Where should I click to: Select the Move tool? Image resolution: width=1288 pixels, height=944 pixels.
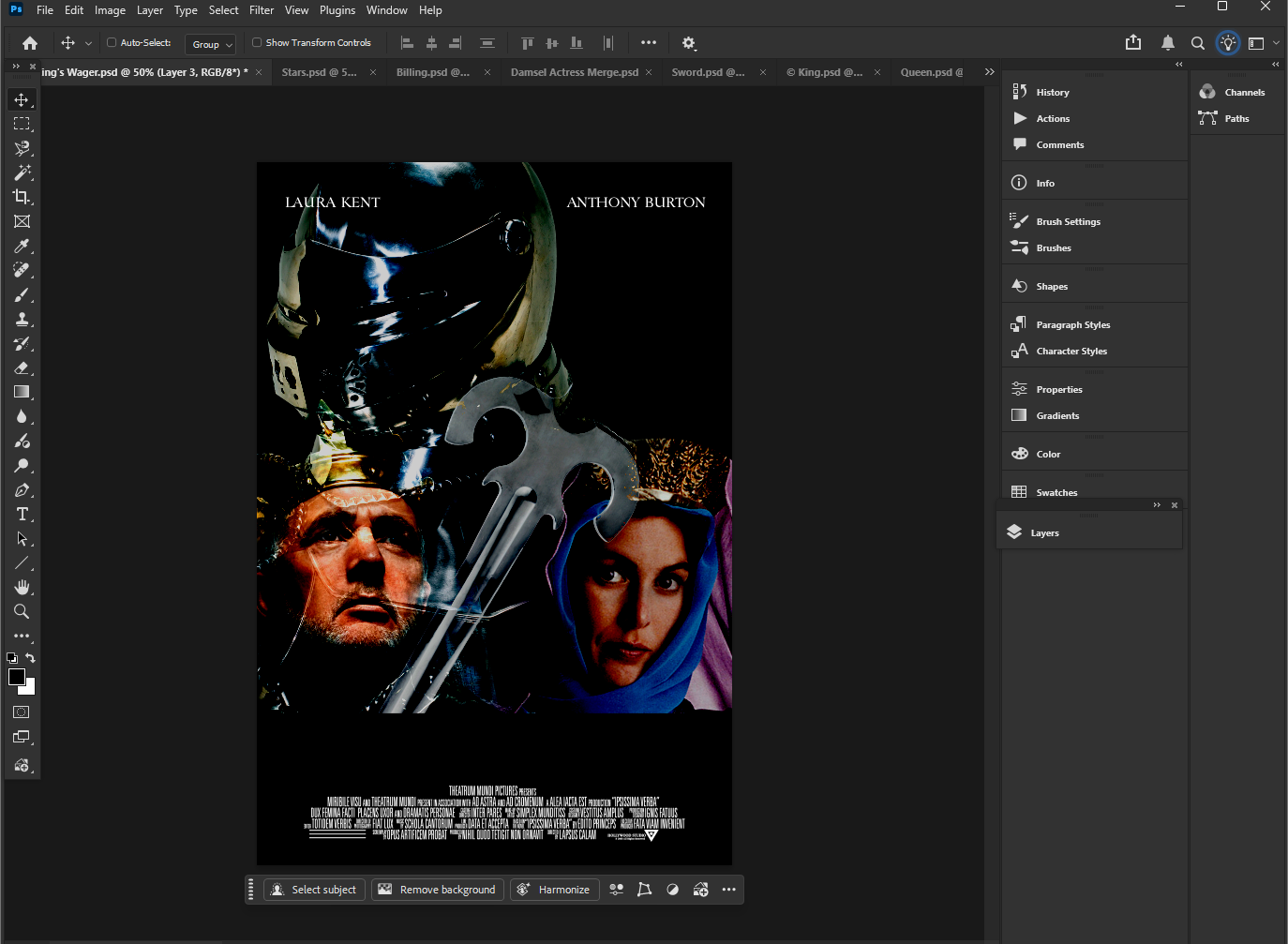click(21, 98)
